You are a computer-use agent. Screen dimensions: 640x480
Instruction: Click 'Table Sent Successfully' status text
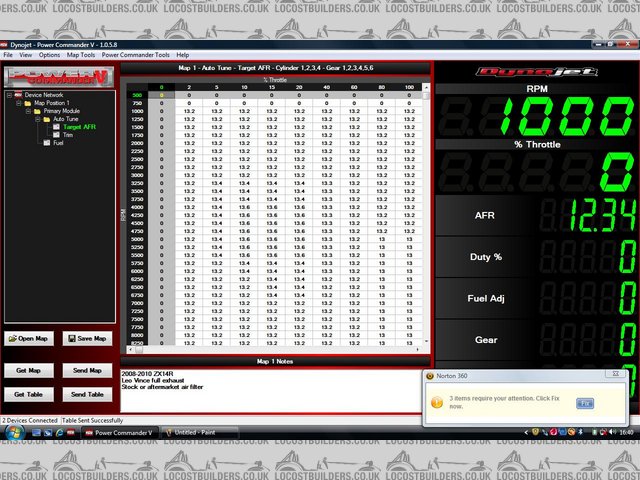[x=93, y=420]
